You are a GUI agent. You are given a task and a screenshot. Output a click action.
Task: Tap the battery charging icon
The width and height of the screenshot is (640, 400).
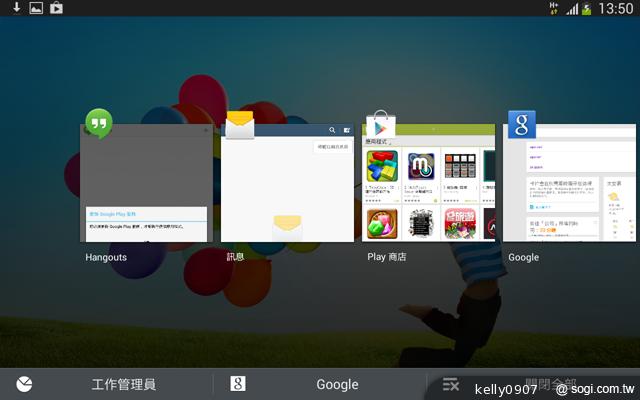pos(587,9)
